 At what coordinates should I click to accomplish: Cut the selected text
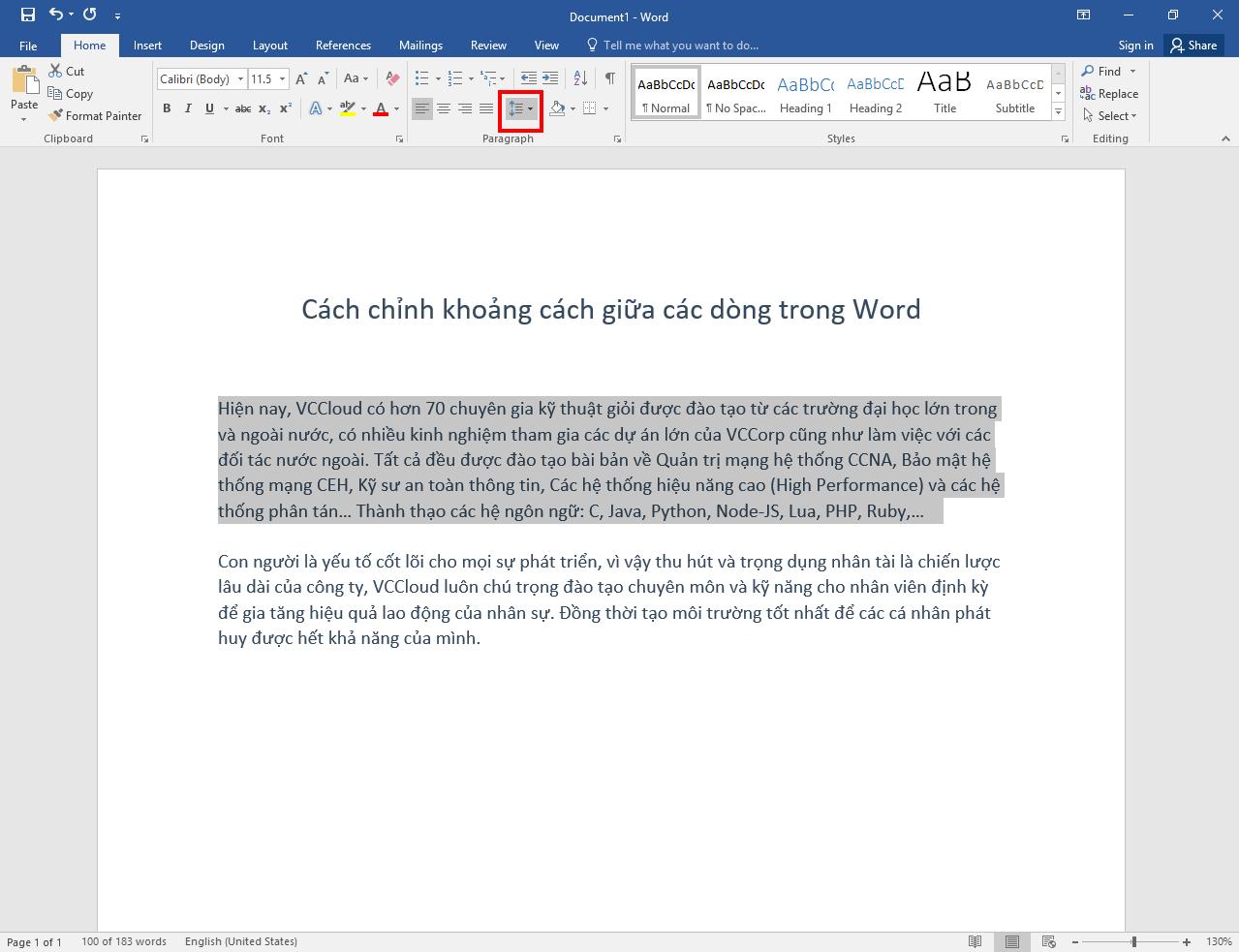tap(66, 72)
